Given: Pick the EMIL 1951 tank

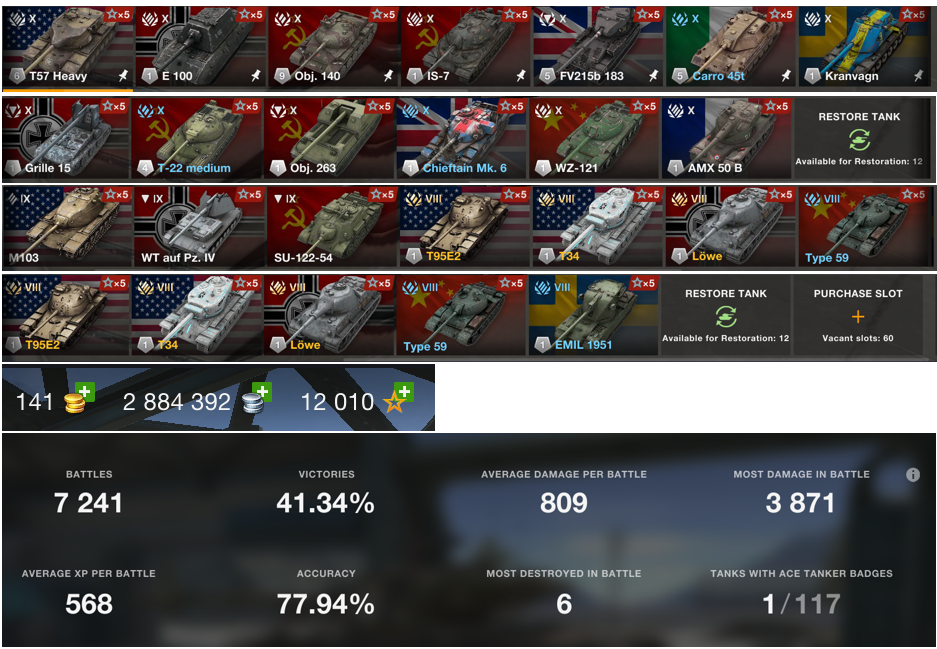Looking at the screenshot, I should coord(593,315).
